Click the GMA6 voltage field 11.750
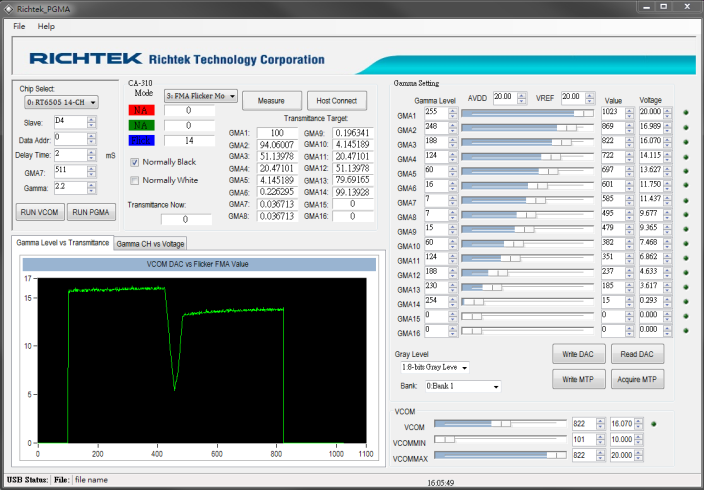The height and width of the screenshot is (490, 704). coord(651,186)
